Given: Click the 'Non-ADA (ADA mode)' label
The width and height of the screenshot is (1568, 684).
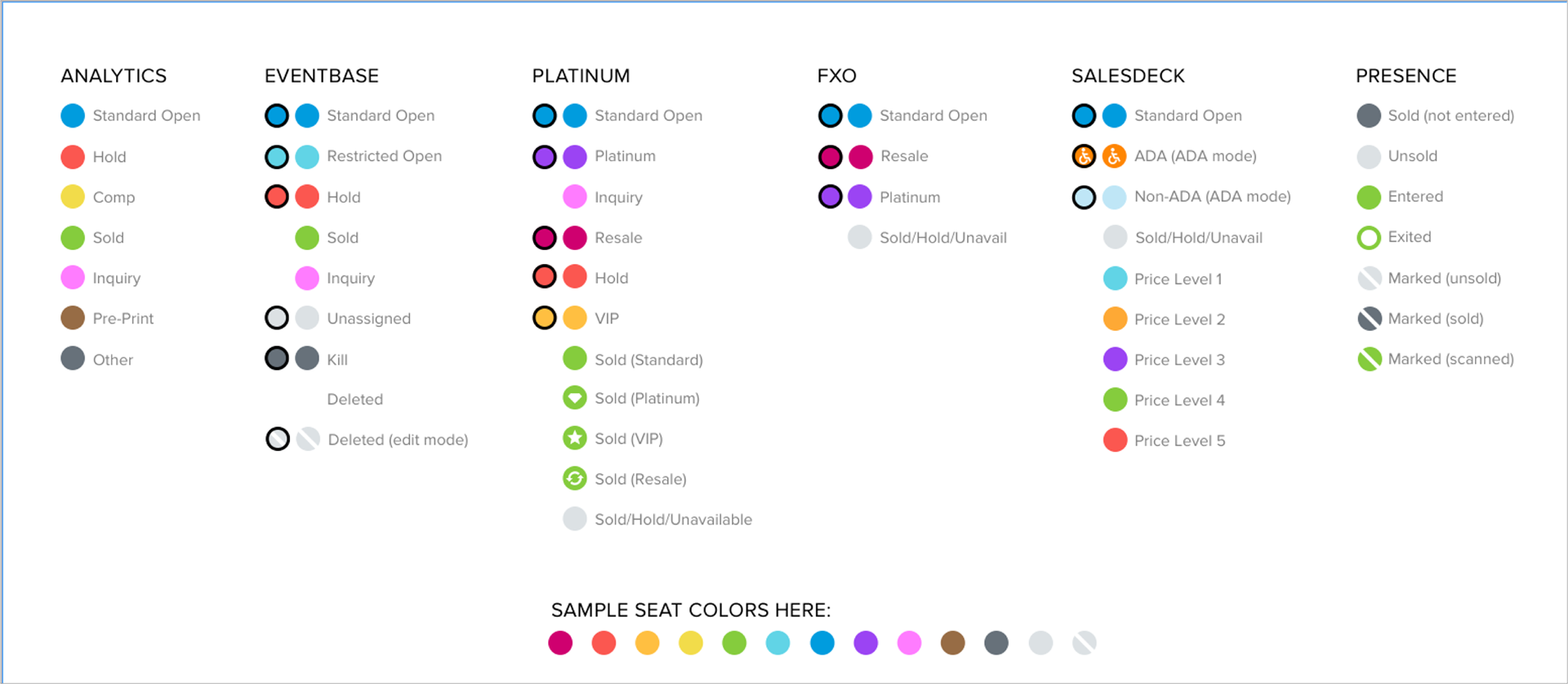Looking at the screenshot, I should pyautogui.click(x=1212, y=197).
